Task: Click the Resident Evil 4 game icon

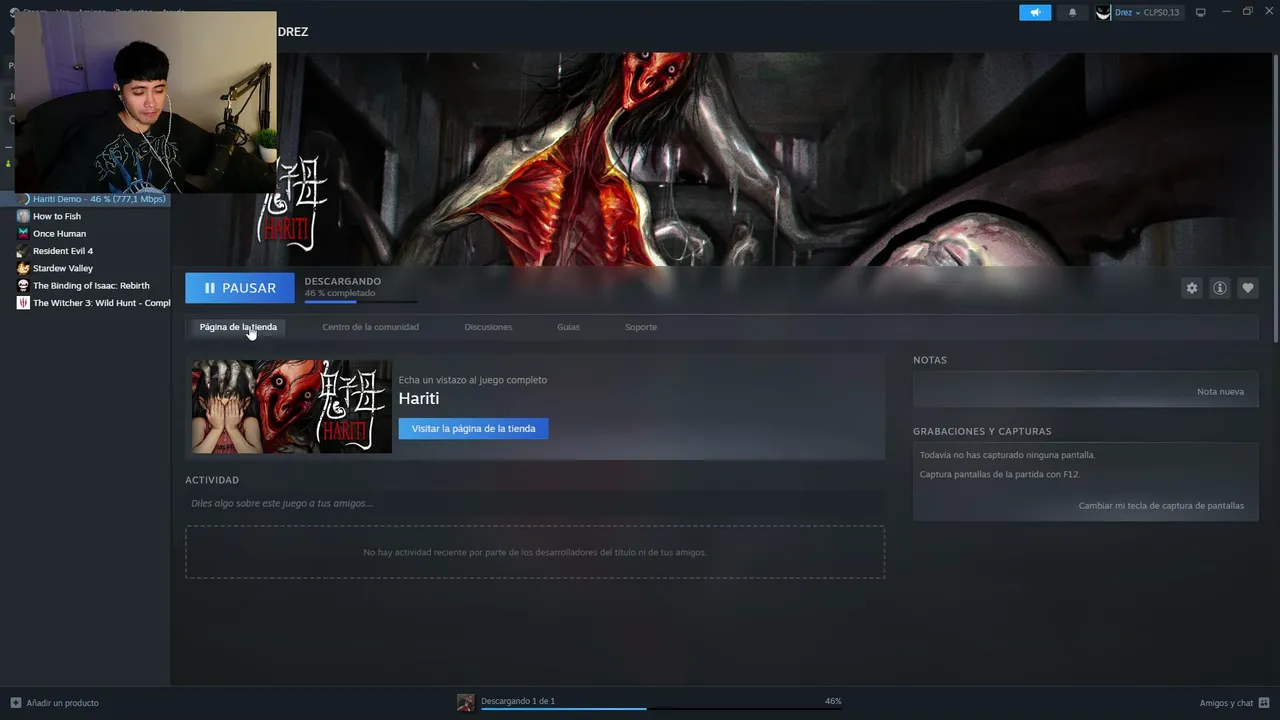Action: coord(23,251)
